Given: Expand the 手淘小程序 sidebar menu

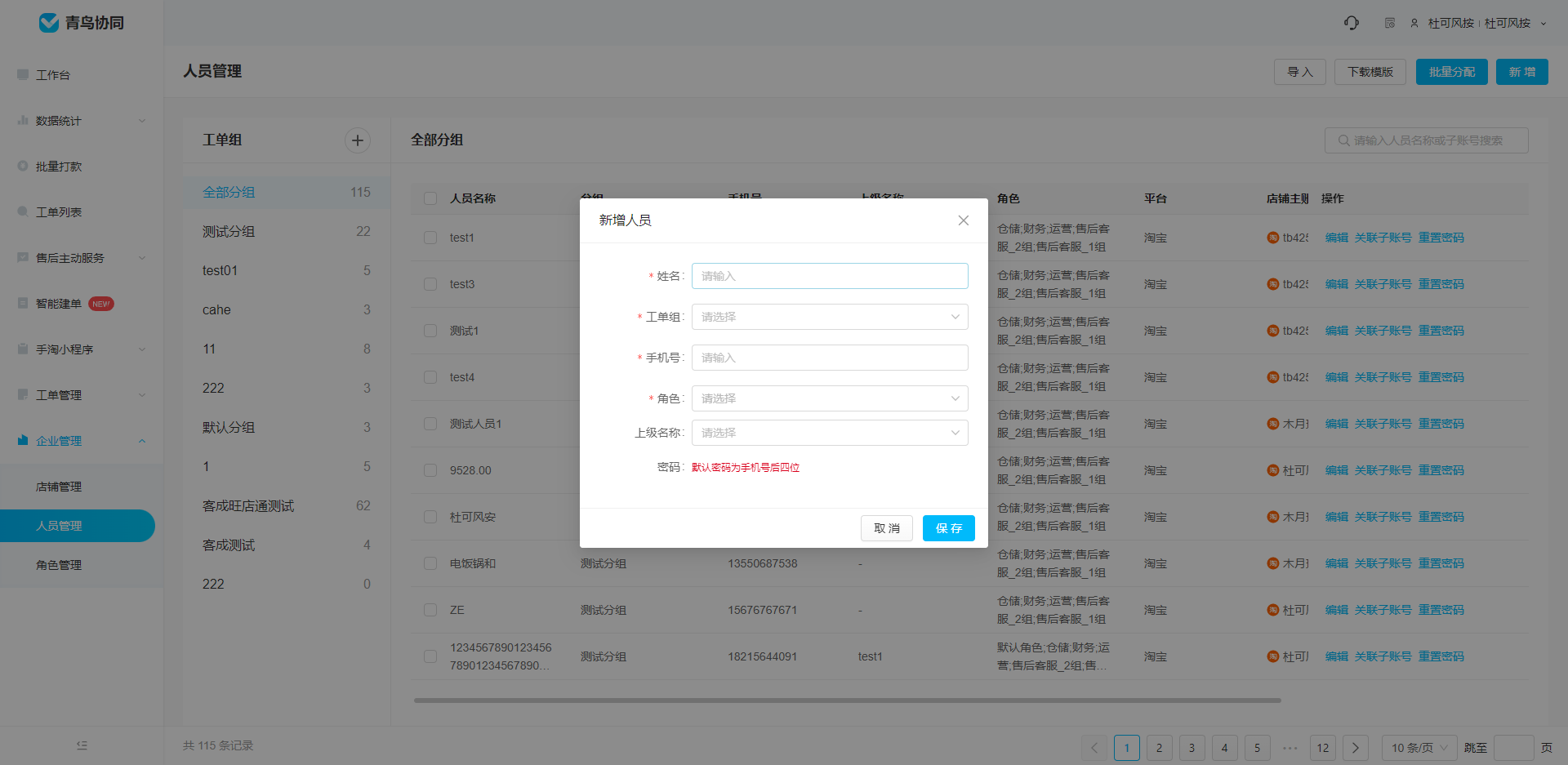Looking at the screenshot, I should [x=142, y=349].
